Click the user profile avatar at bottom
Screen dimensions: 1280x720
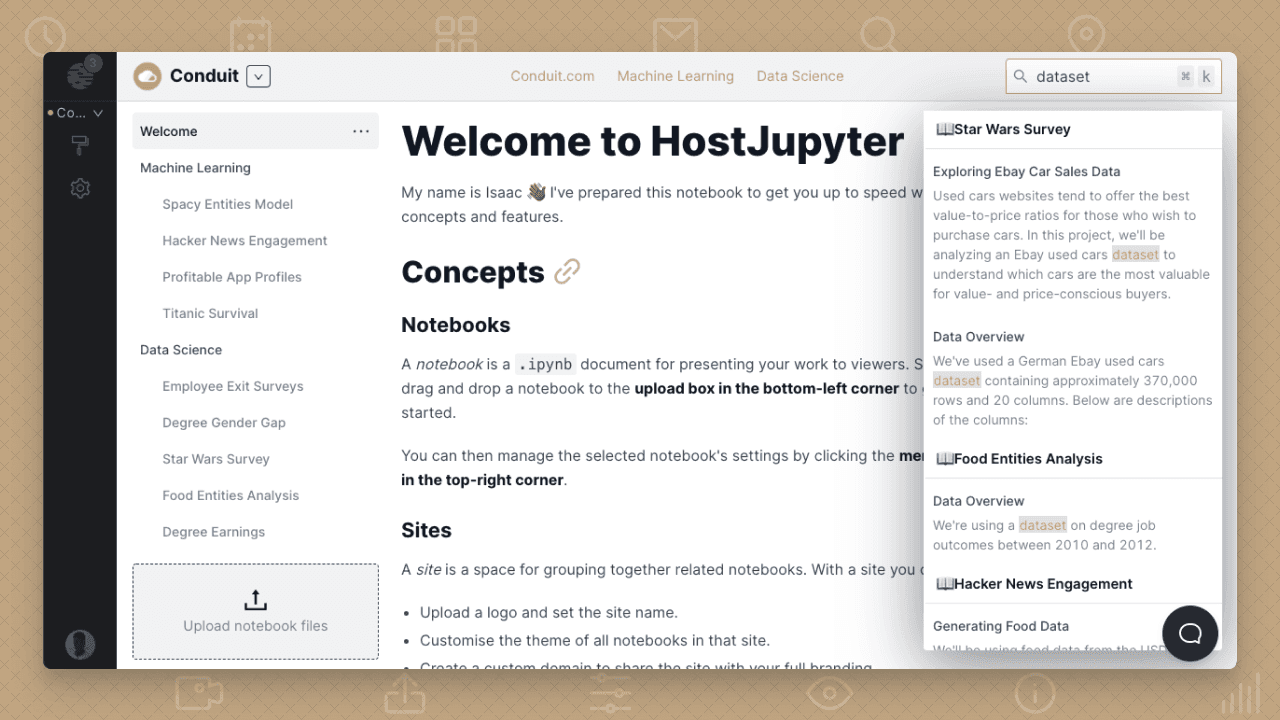point(80,645)
